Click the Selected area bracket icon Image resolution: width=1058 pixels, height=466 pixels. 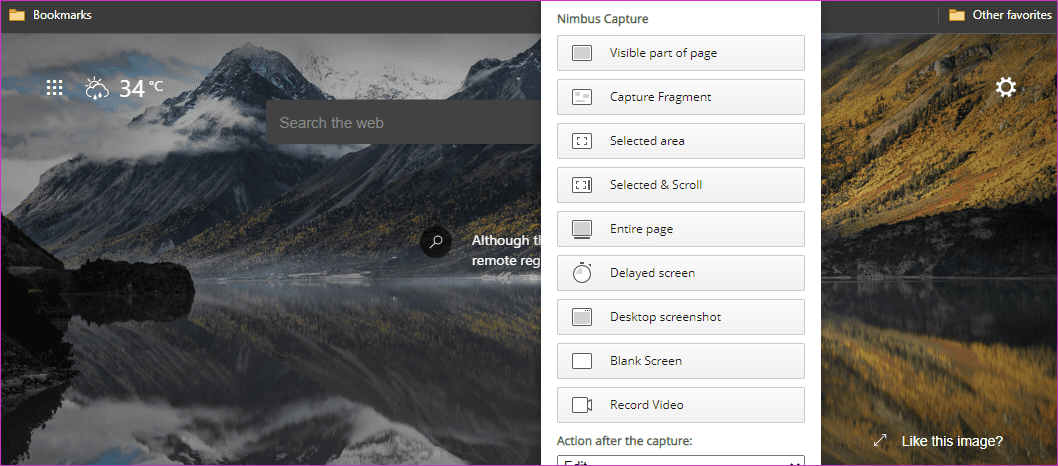582,141
